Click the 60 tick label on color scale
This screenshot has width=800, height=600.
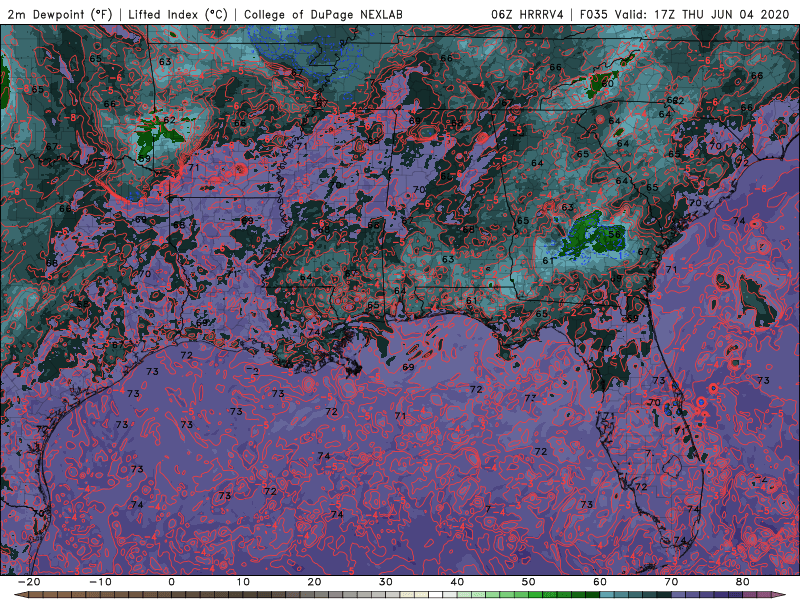pos(600,582)
